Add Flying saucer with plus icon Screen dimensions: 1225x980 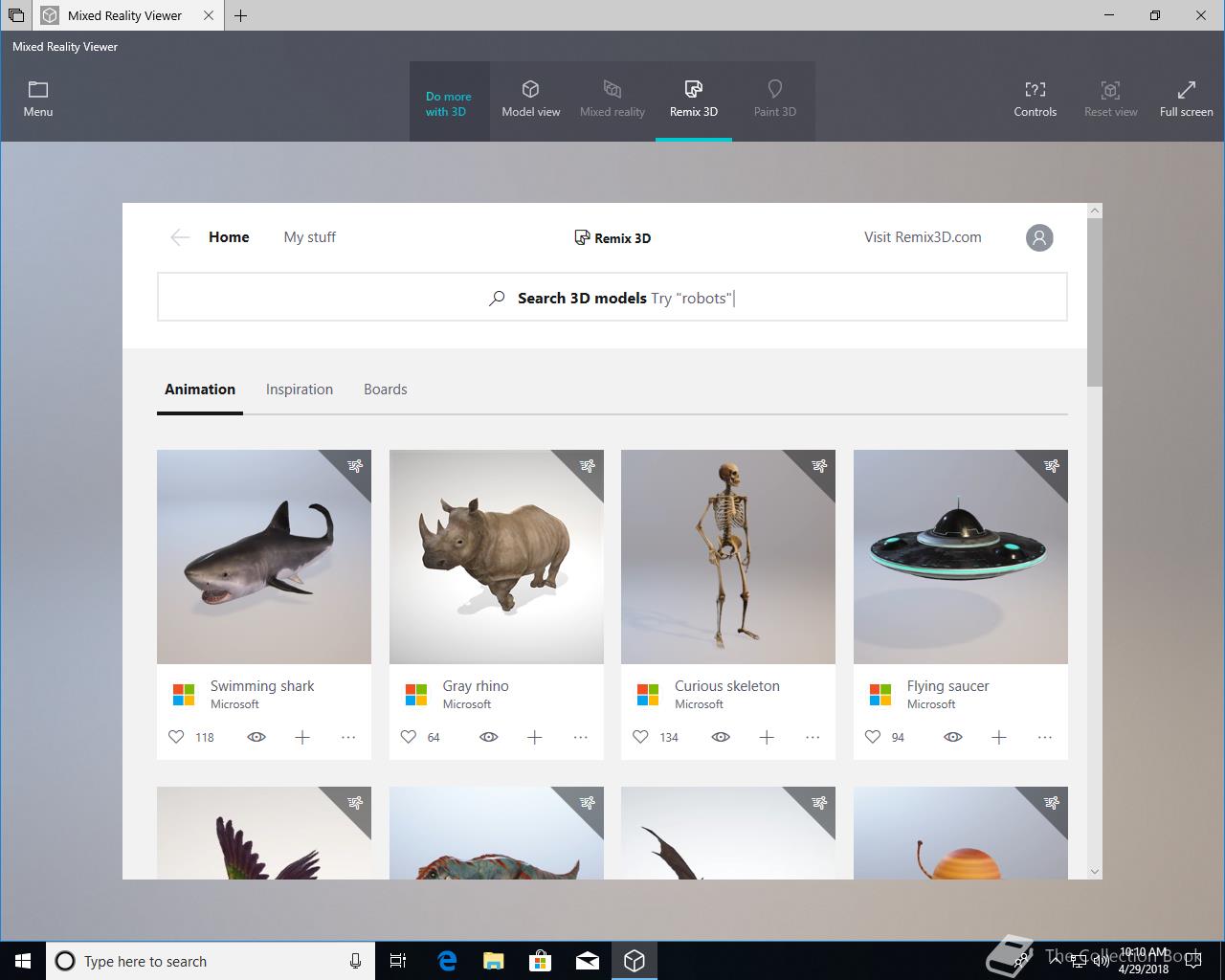point(999,737)
